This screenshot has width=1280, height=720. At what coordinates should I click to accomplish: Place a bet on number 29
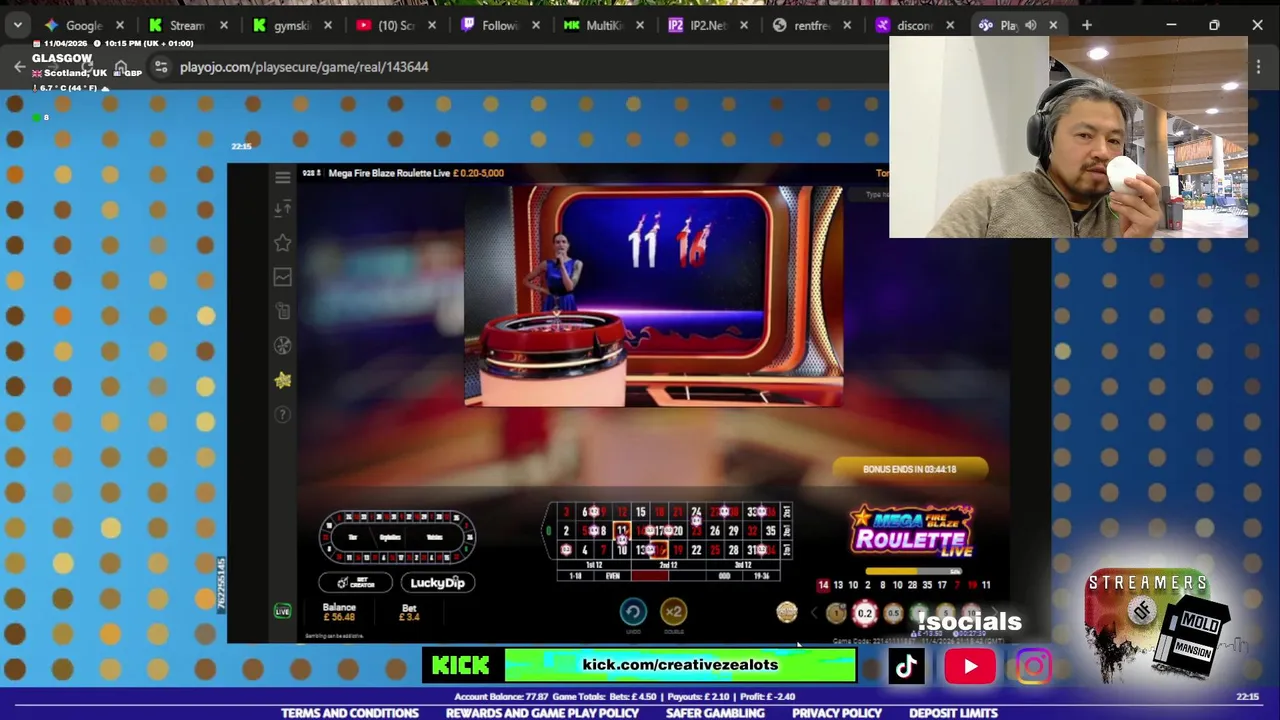click(x=733, y=531)
